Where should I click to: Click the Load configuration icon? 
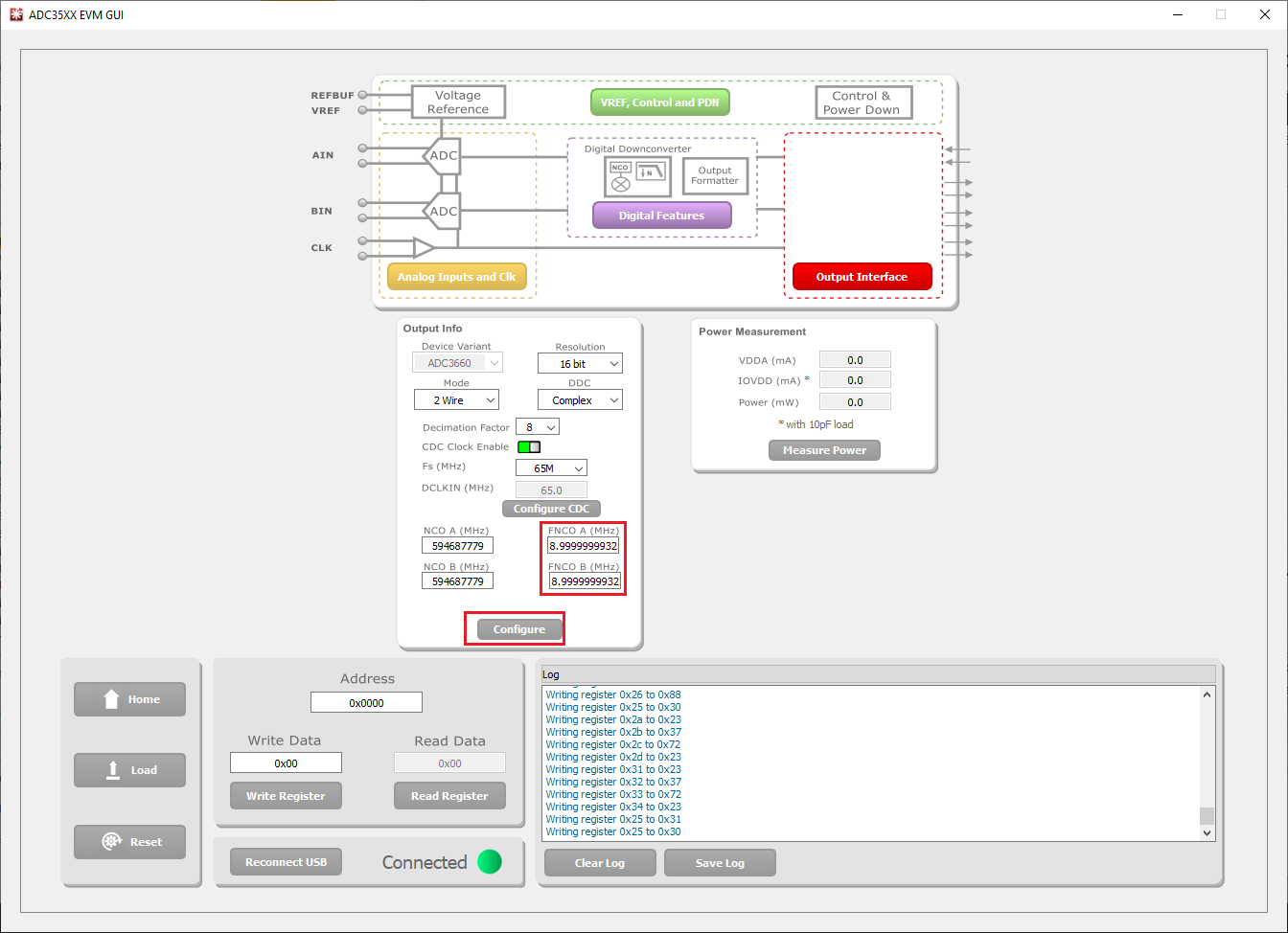(129, 770)
